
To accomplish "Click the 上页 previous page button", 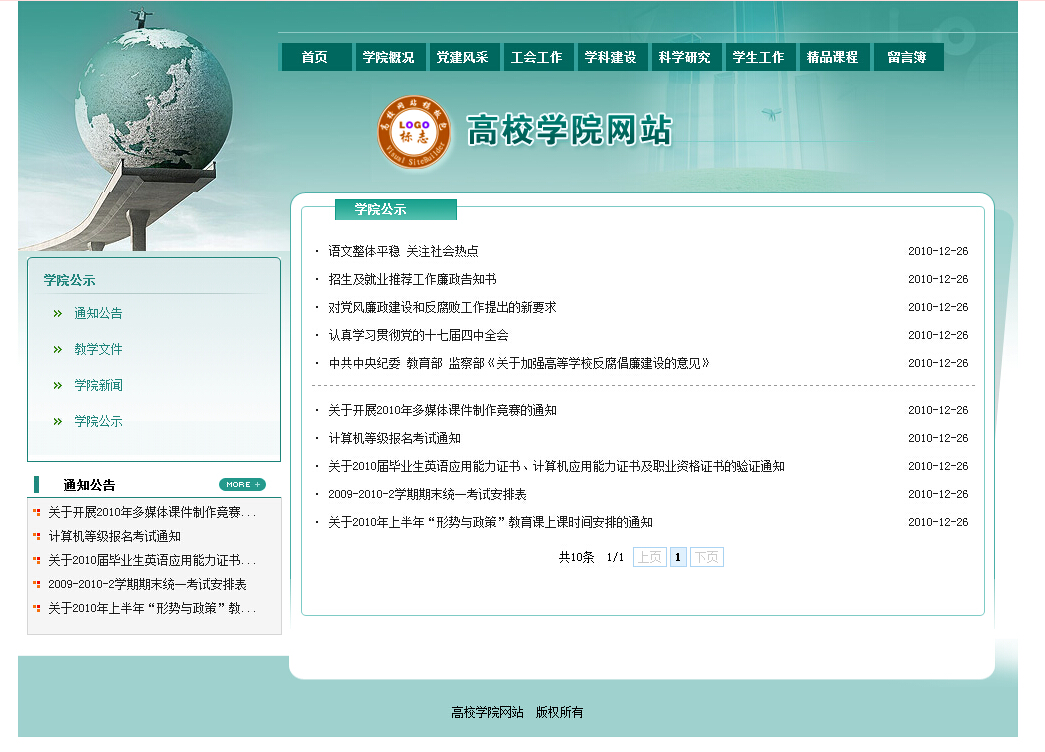I will tap(649, 558).
